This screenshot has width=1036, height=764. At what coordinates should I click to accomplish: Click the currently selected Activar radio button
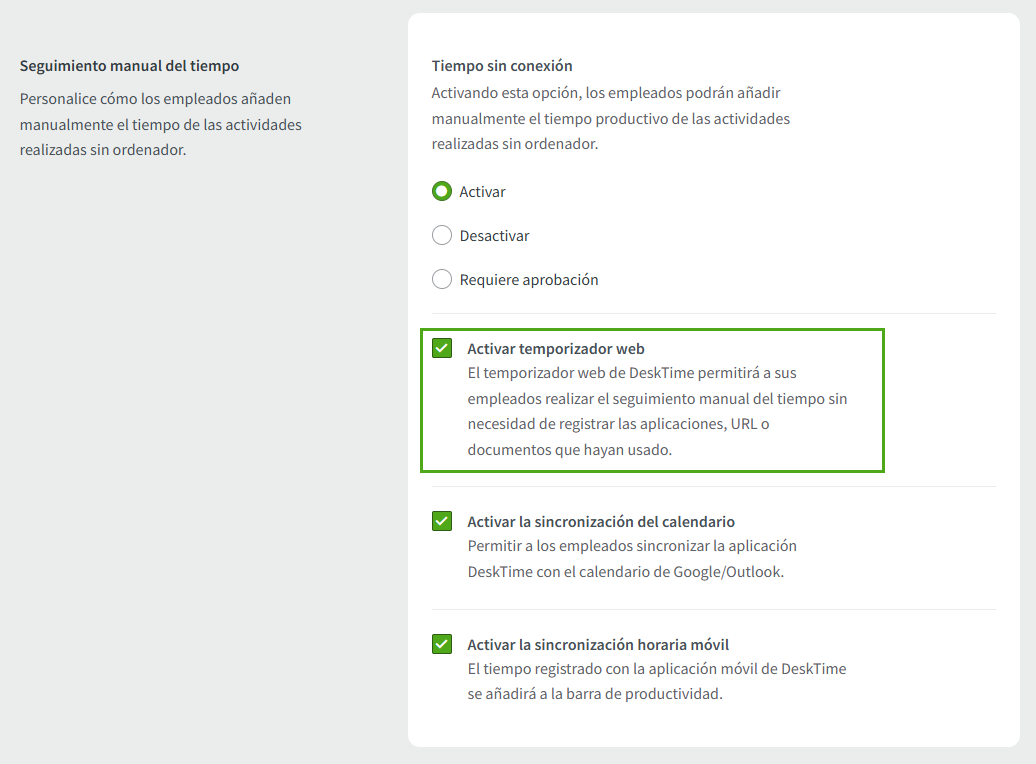[442, 191]
